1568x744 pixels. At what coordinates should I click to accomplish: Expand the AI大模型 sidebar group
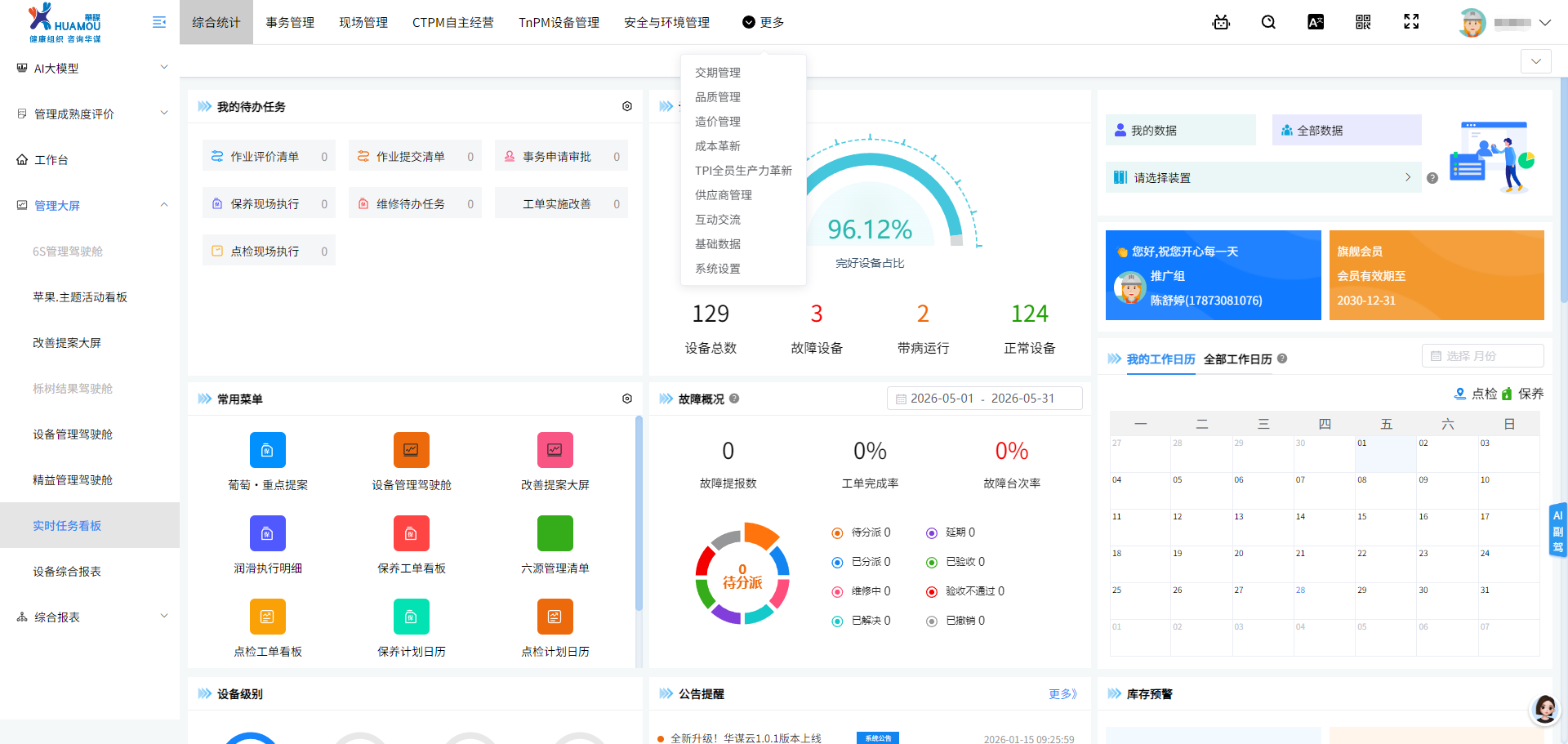click(90, 68)
